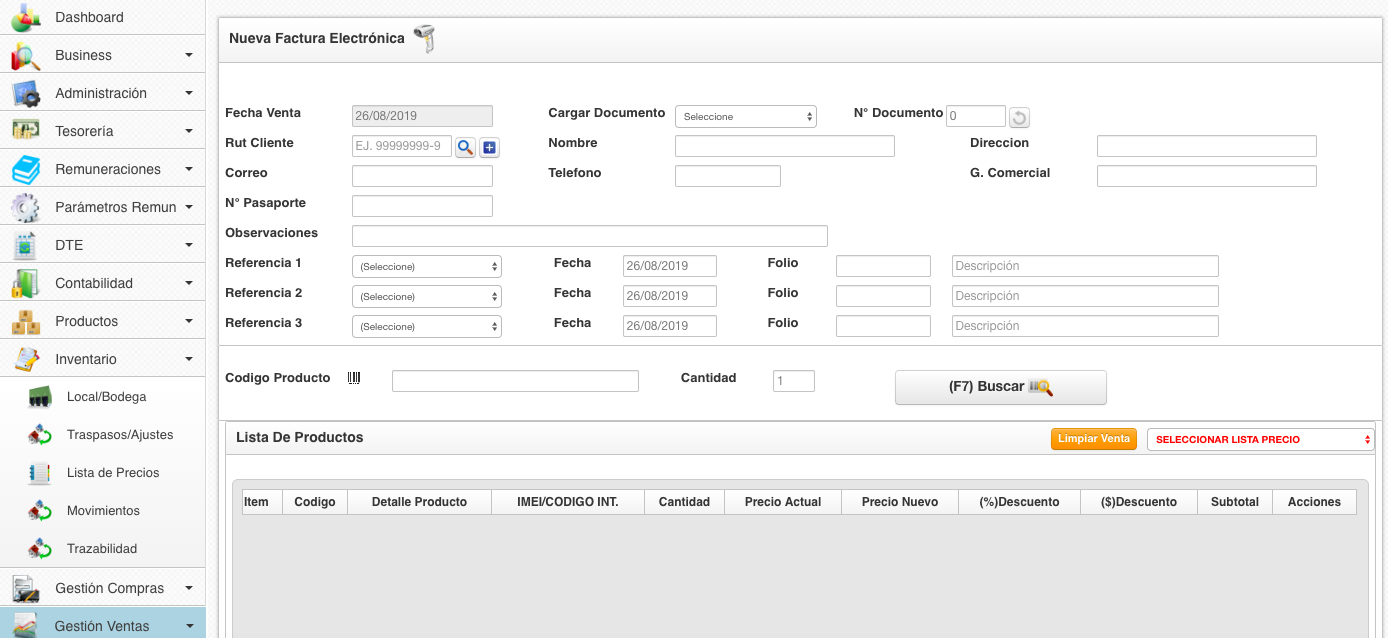Expand the Tesorería menu in the sidebar
This screenshot has height=638, width=1388.
[x=102, y=131]
